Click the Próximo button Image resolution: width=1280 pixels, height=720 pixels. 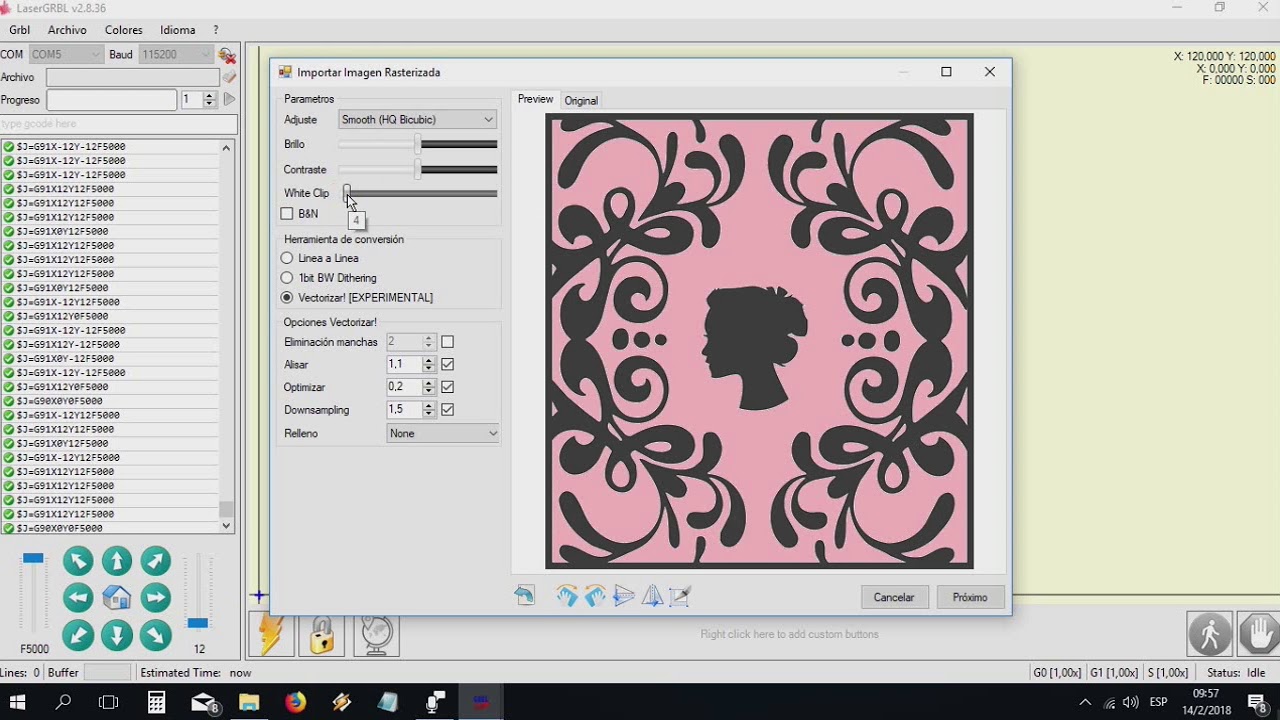[970, 597]
